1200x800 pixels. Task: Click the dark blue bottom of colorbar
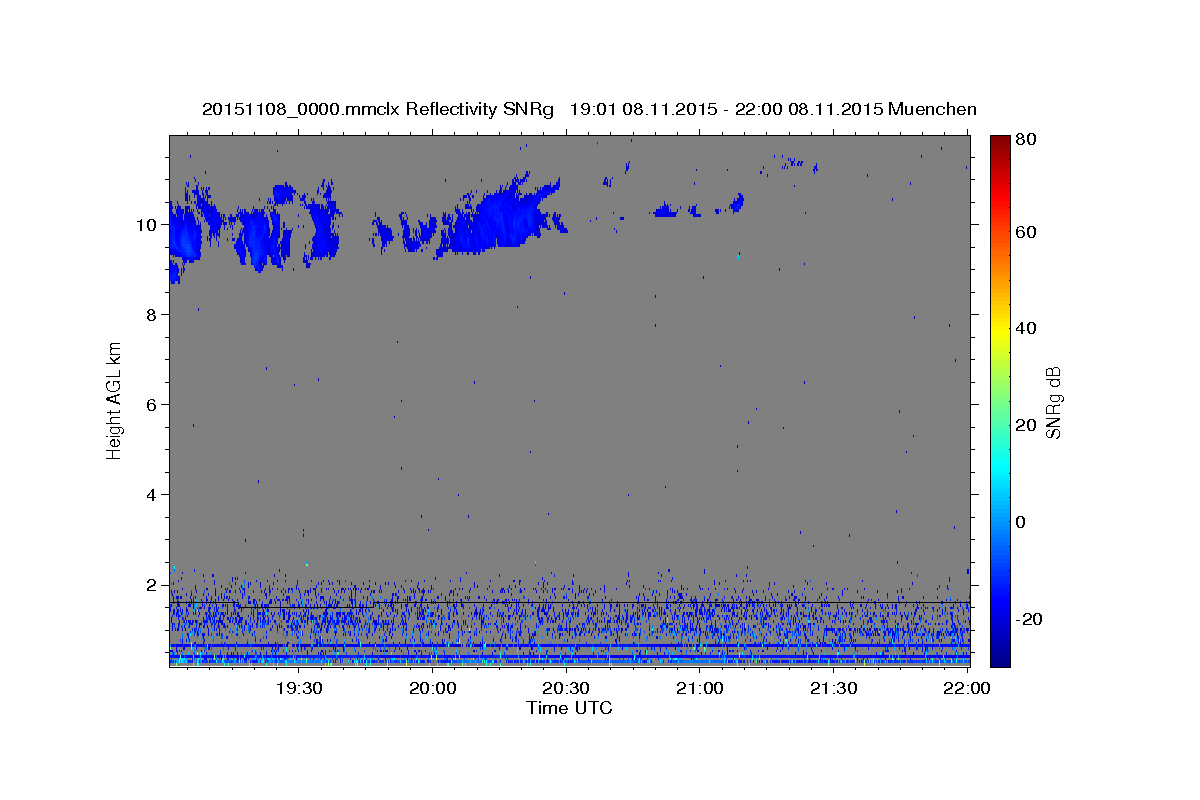tap(1000, 660)
